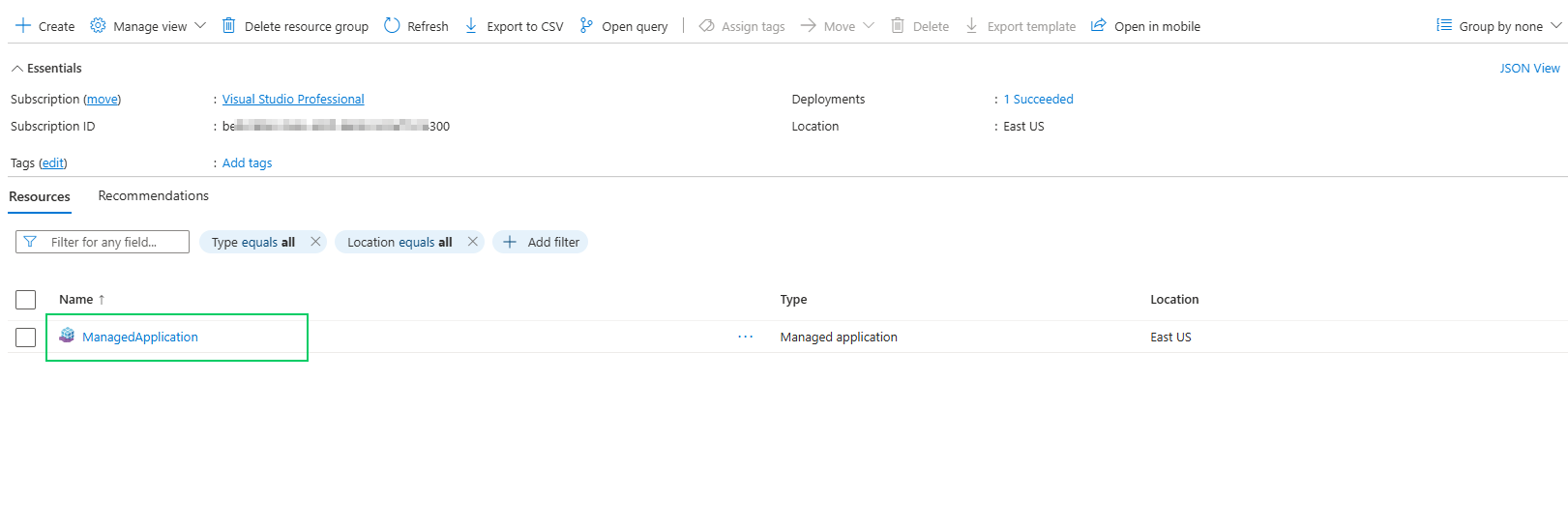1568x529 pixels.
Task: Remove the Type equals all filter
Action: pos(315,242)
